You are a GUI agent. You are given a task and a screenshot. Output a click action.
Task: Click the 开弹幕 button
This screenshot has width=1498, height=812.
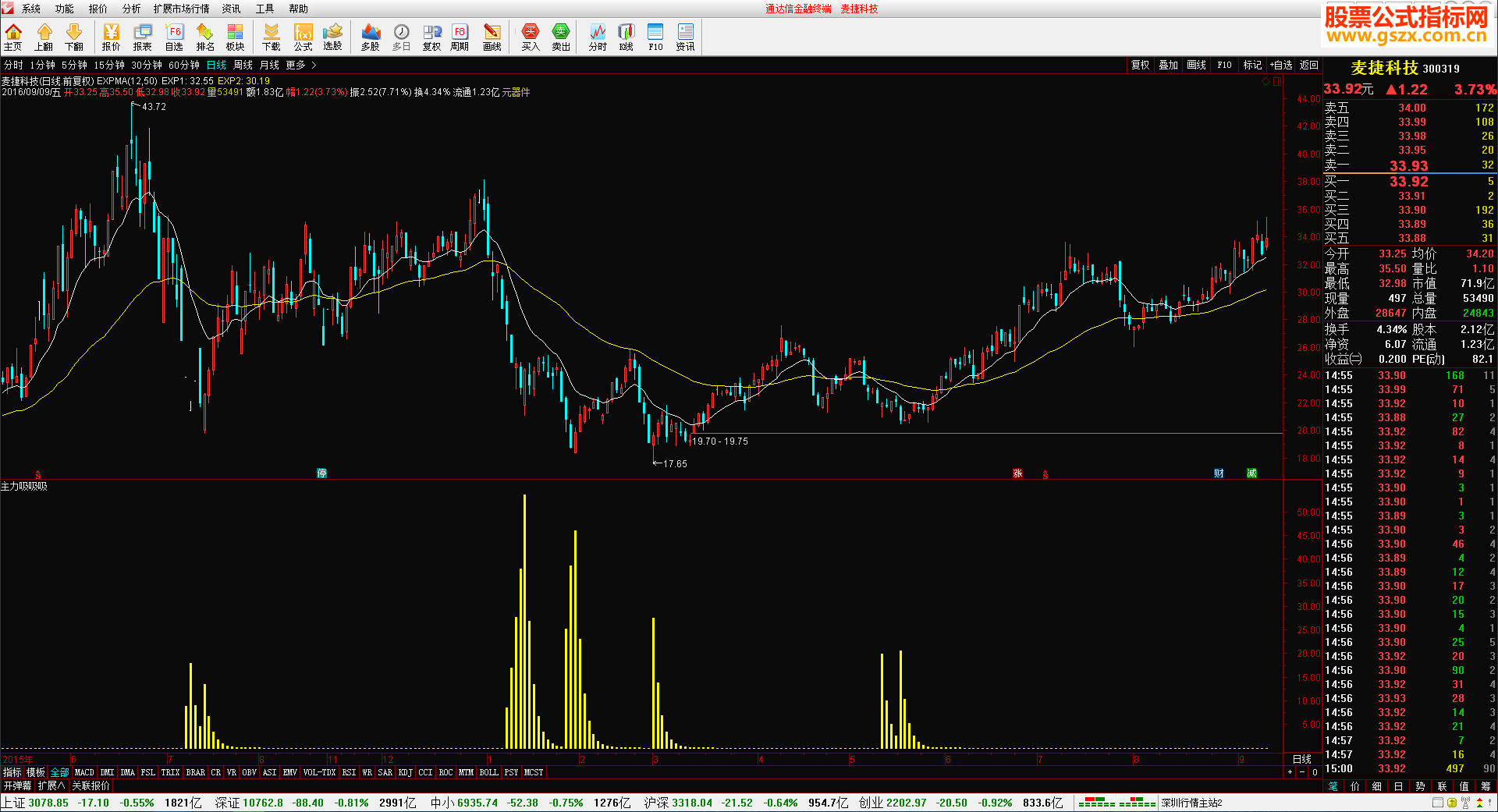click(x=17, y=785)
